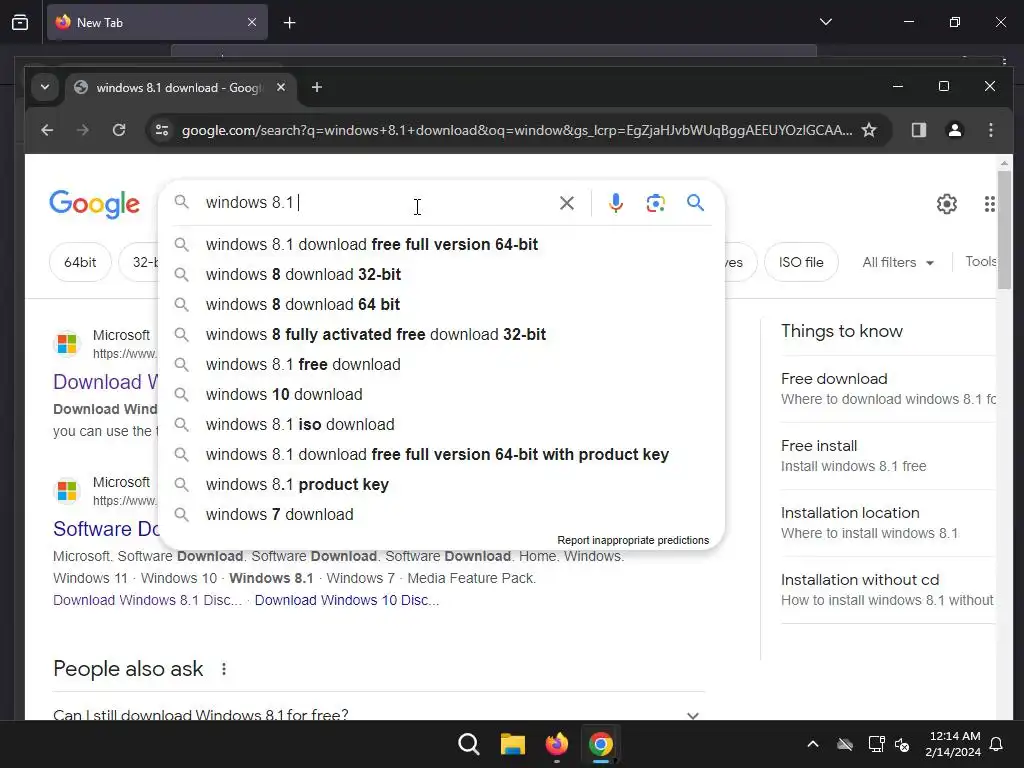Expand the All filters dropdown
Image resolution: width=1024 pixels, height=768 pixels.
898,263
